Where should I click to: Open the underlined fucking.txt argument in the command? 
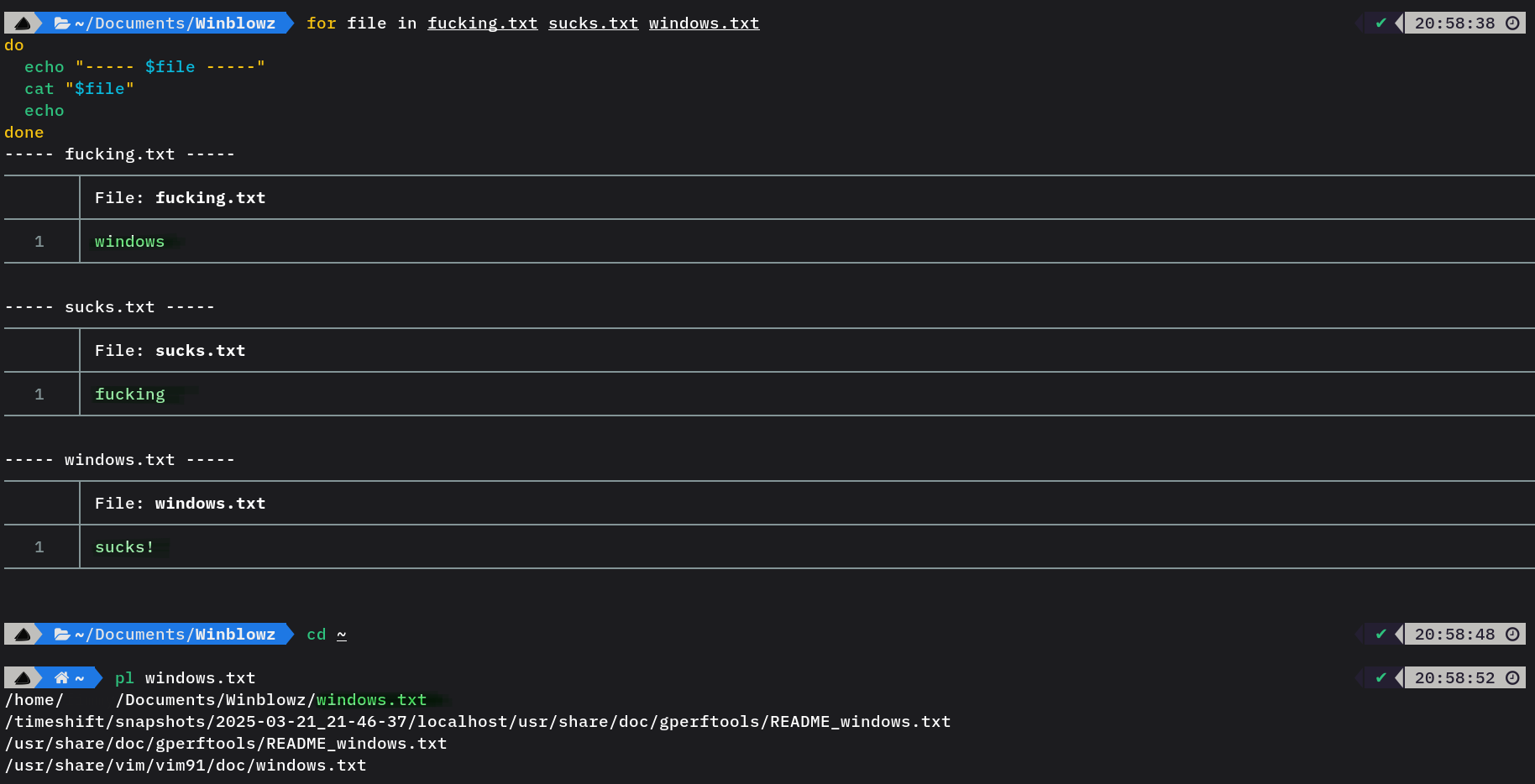pyautogui.click(x=482, y=24)
